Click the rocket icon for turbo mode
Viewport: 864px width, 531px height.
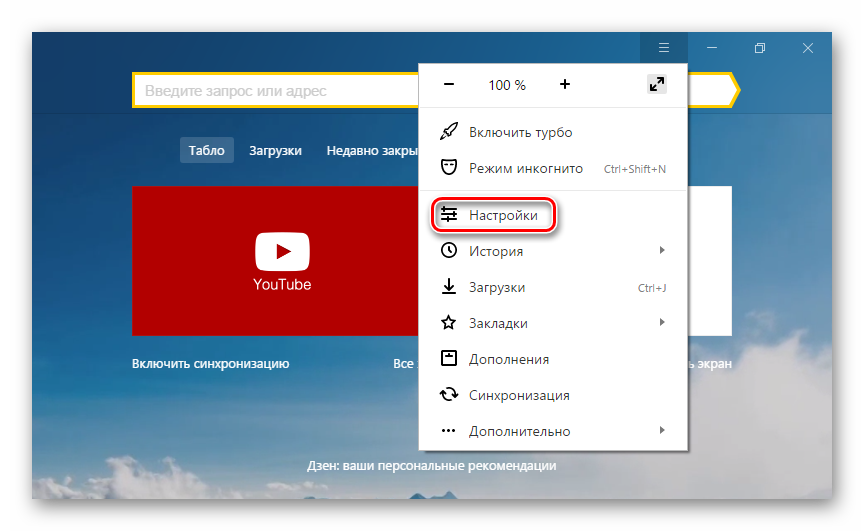coord(449,132)
